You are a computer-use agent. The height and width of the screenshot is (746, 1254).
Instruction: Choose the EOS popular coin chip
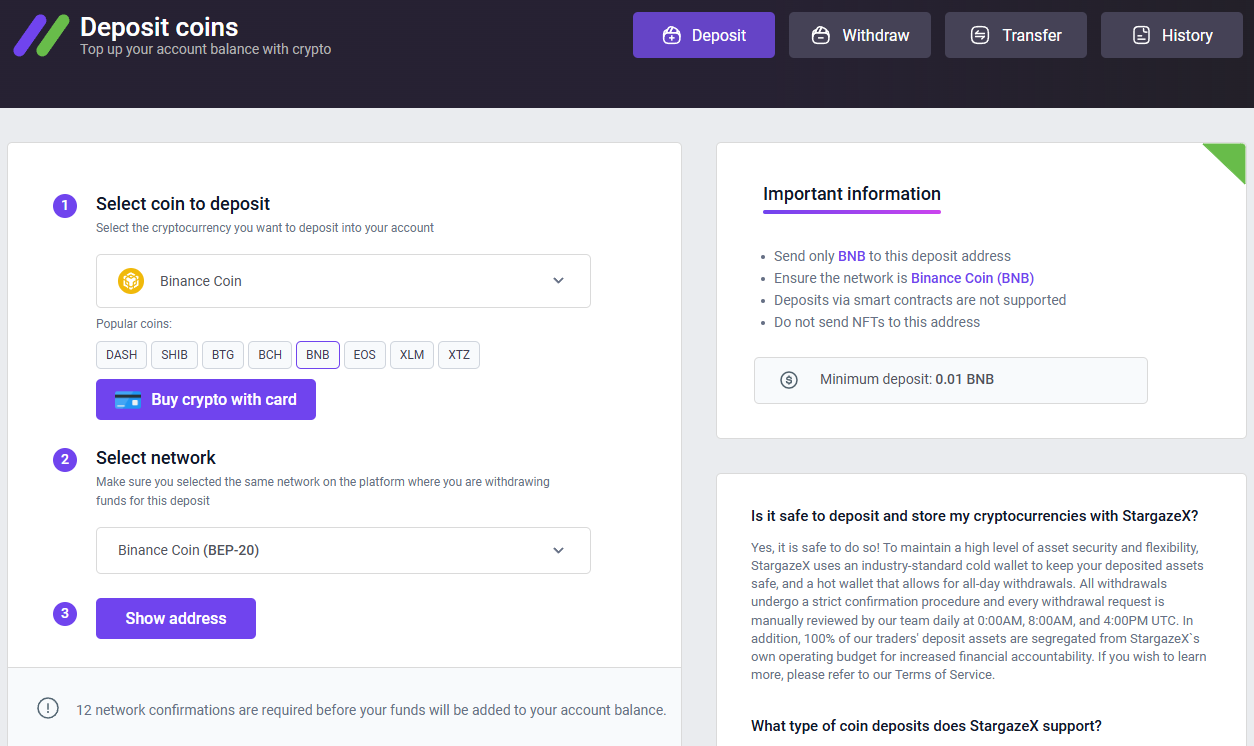(365, 355)
